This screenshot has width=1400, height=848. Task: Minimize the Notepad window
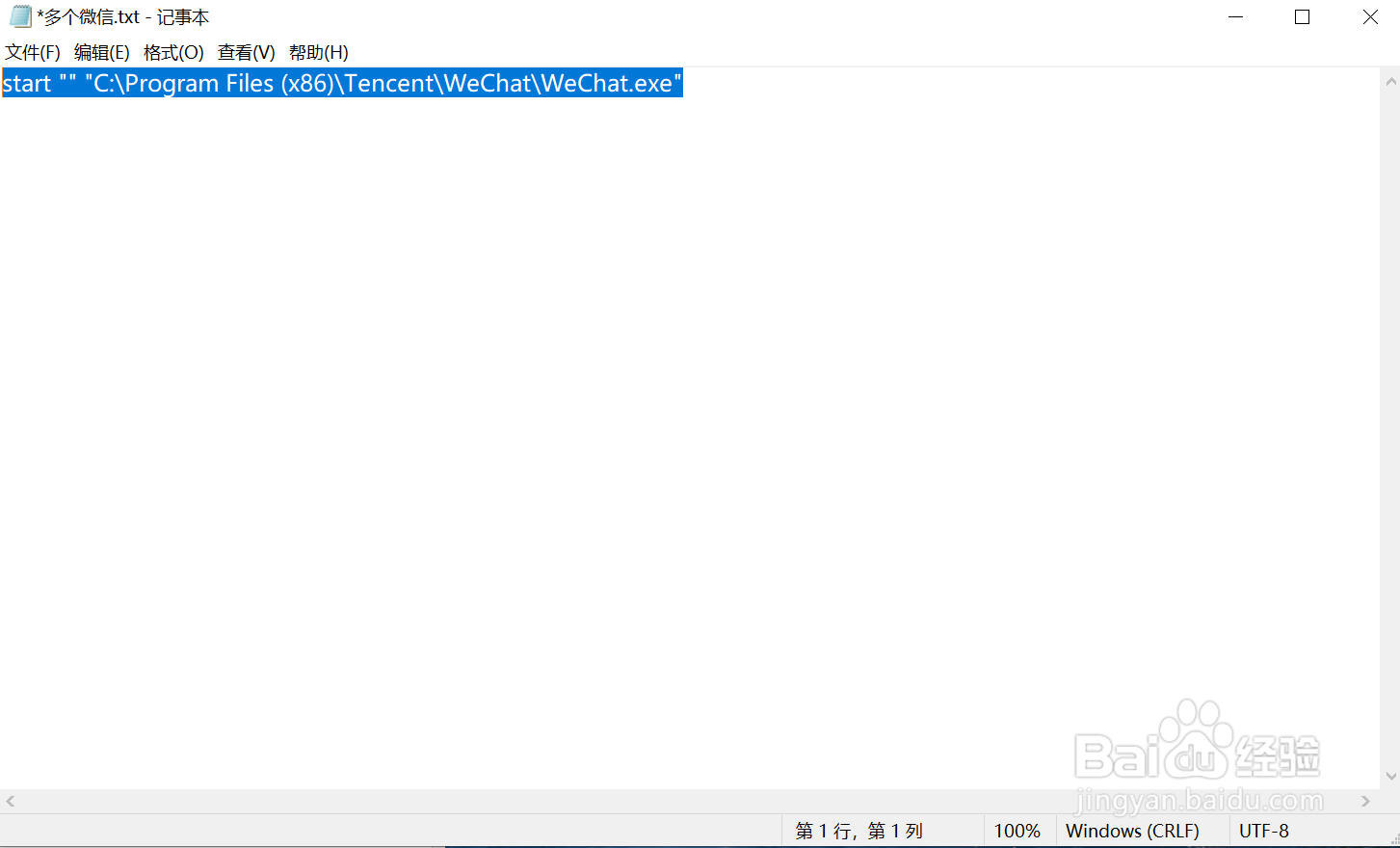click(x=1236, y=17)
